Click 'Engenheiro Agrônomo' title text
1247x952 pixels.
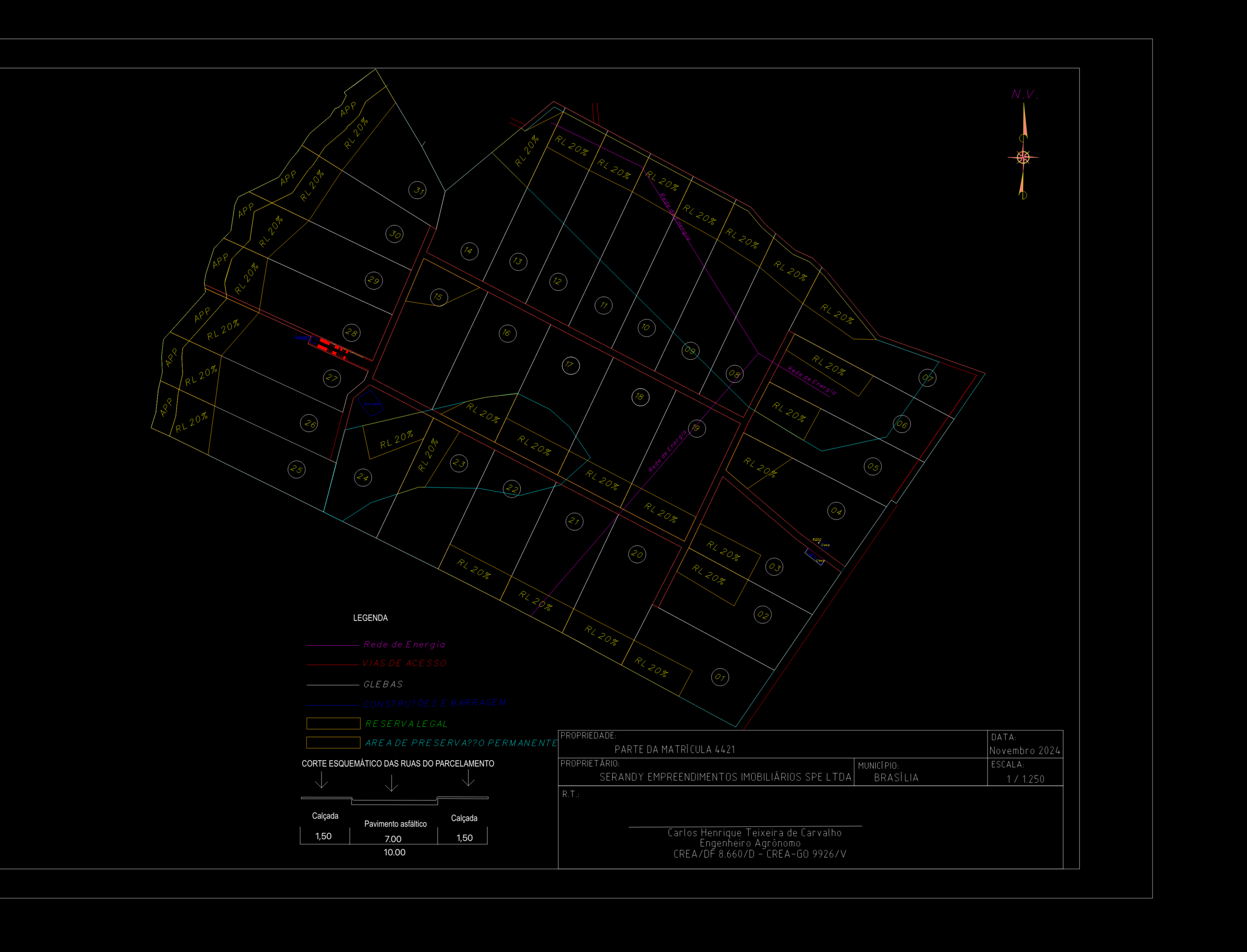tap(750, 843)
